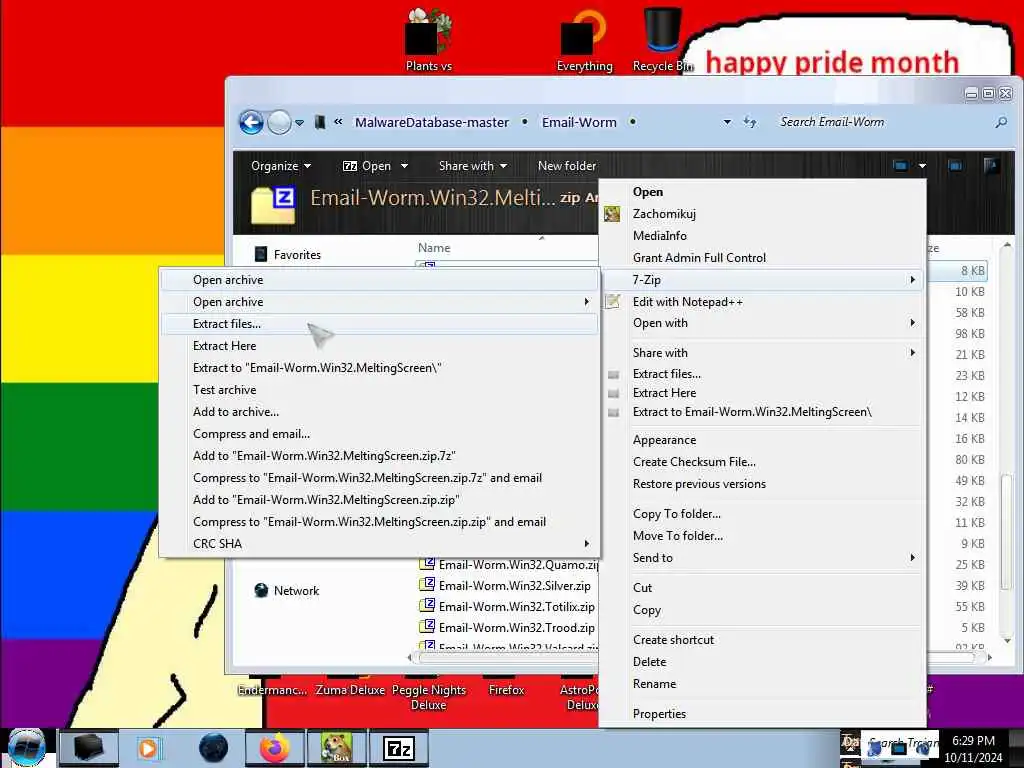Click the Box game taskbar icon
This screenshot has height=768, width=1024.
point(337,748)
